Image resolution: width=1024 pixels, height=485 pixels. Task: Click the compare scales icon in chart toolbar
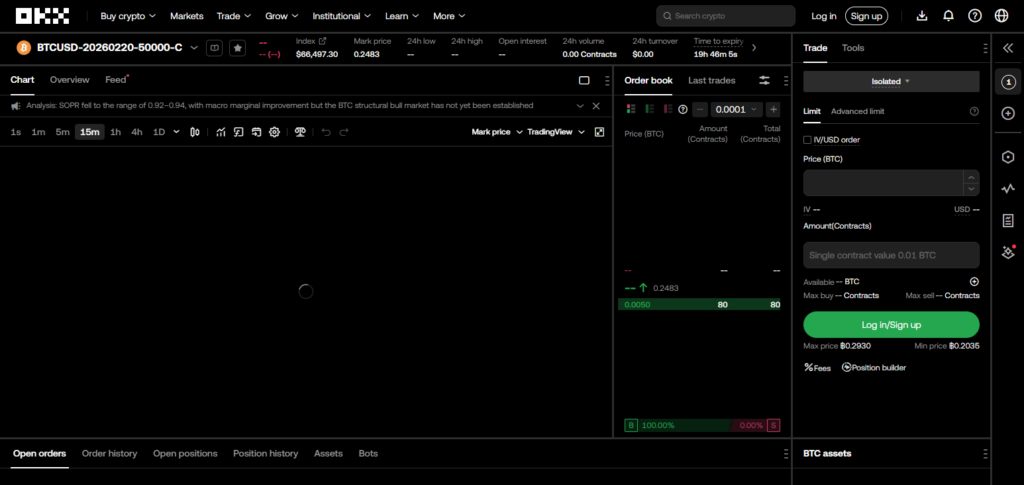300,132
